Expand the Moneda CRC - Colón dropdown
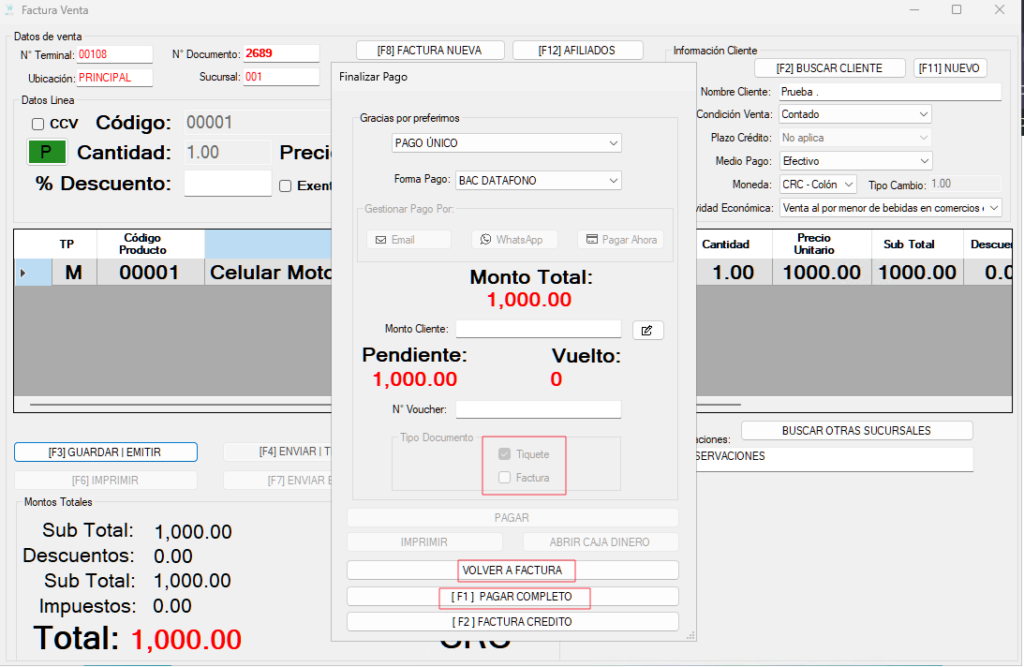This screenshot has width=1024, height=667. click(x=817, y=184)
